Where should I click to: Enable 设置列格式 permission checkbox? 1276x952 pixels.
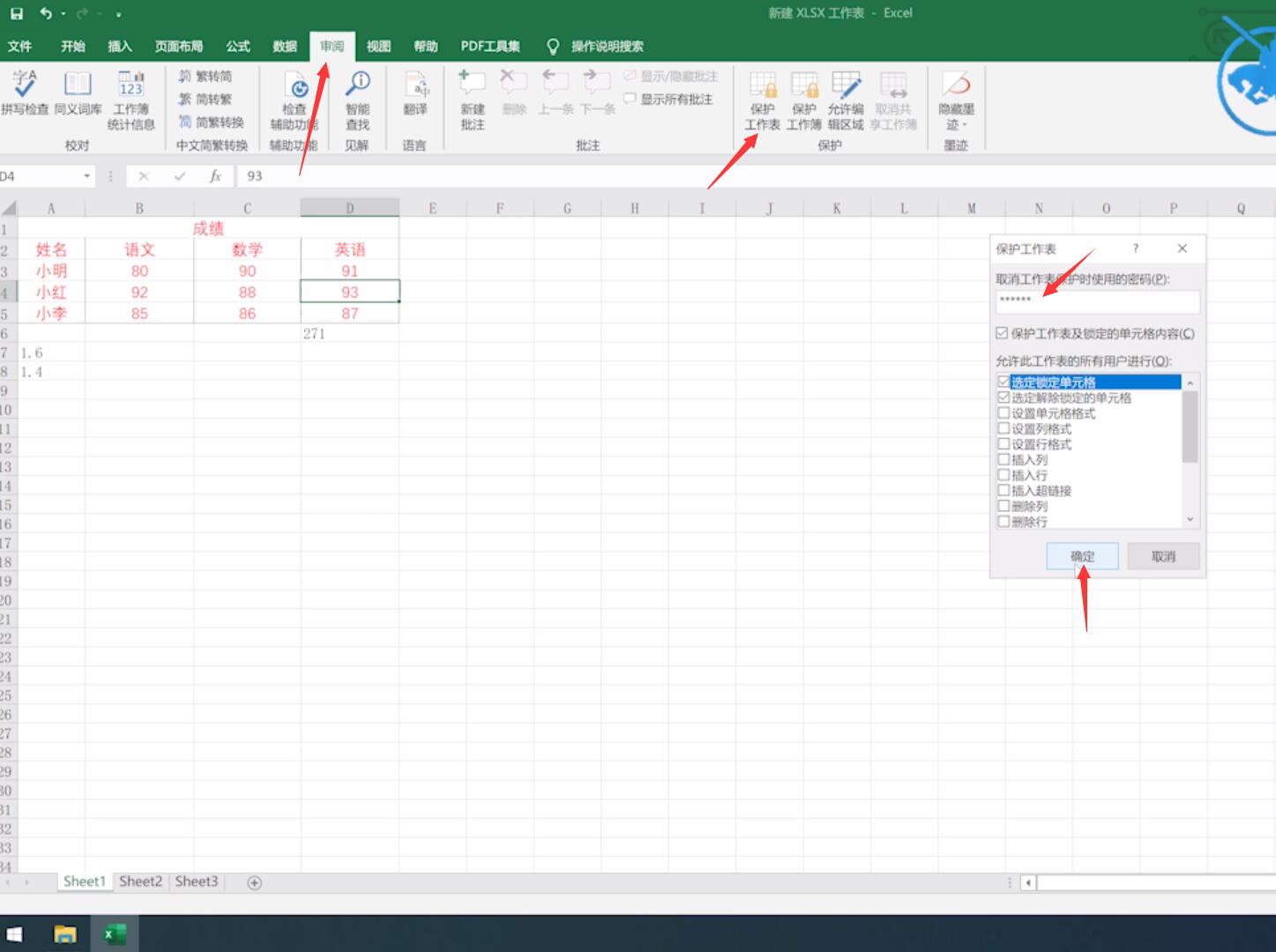coord(1004,428)
